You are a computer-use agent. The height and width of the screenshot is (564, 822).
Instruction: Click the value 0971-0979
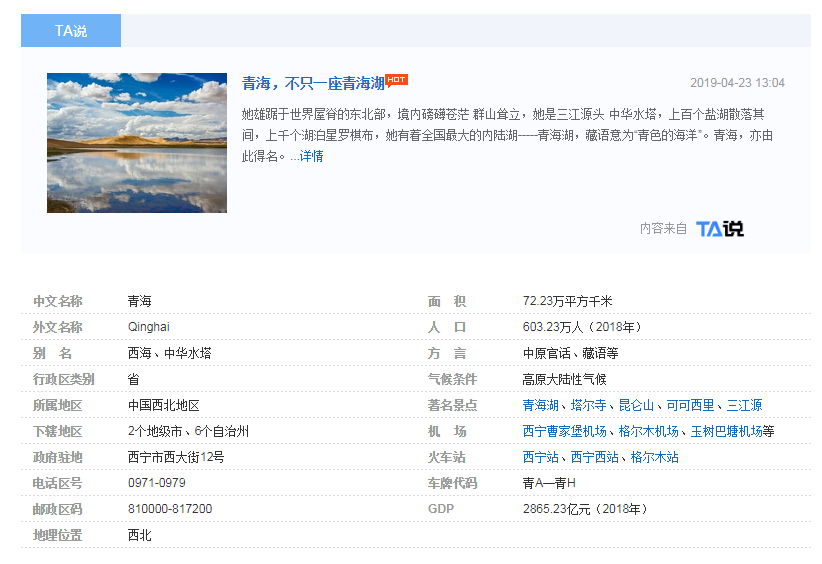coord(157,483)
